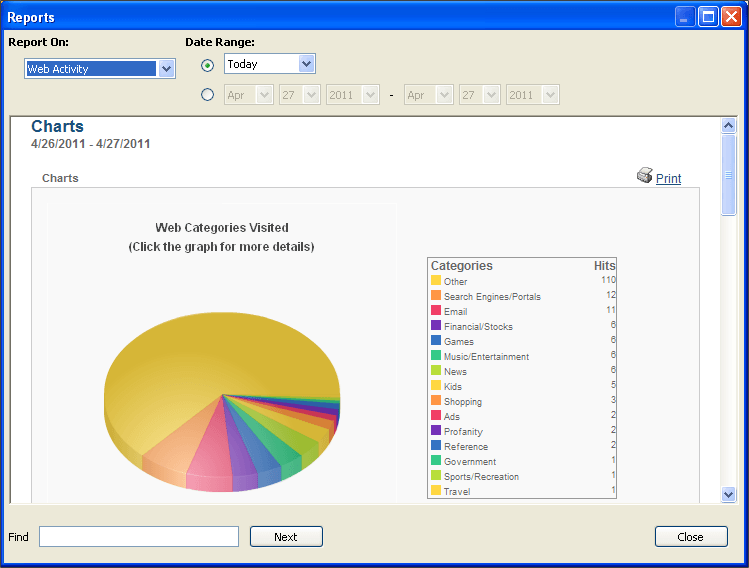Screen dimensions: 749x568
Task: Click the Web Categories pie chart
Action: pos(222,401)
